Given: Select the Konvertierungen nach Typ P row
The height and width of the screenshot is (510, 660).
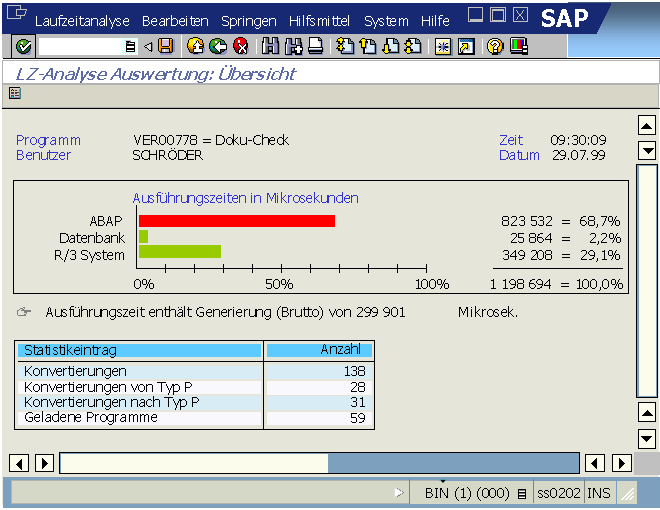Looking at the screenshot, I should coord(194,402).
